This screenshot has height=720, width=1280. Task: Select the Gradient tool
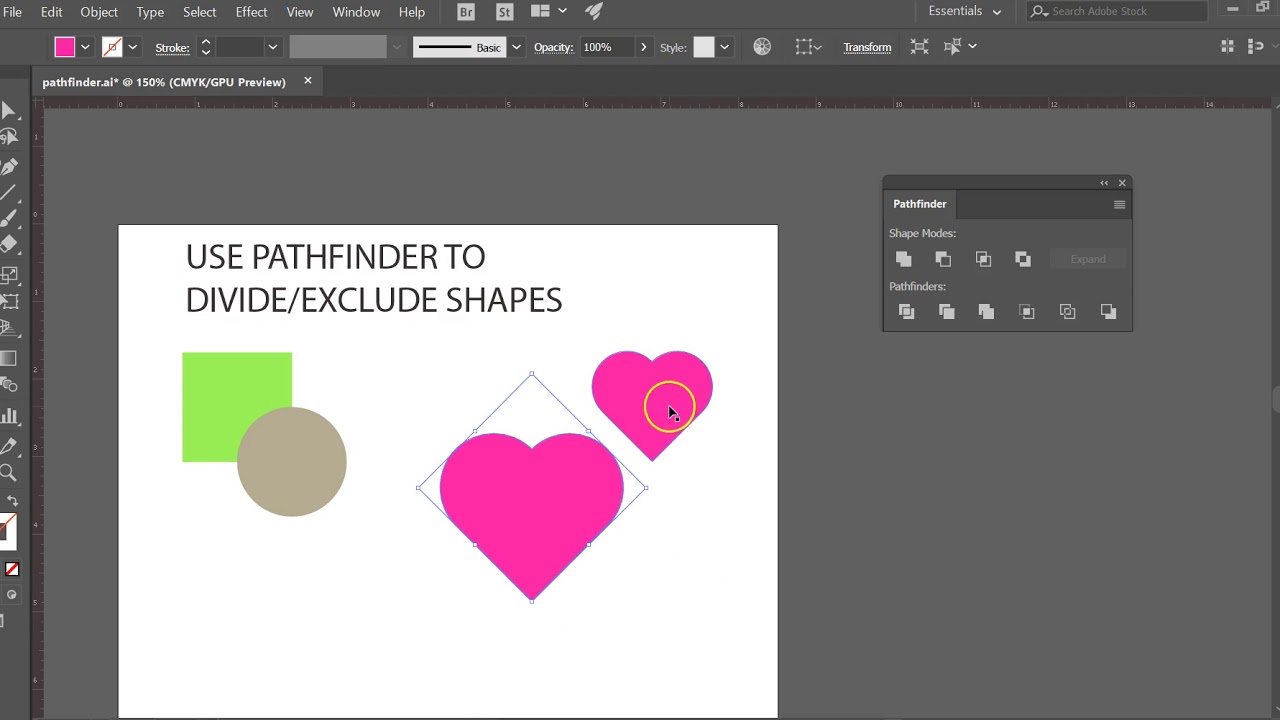coord(8,359)
